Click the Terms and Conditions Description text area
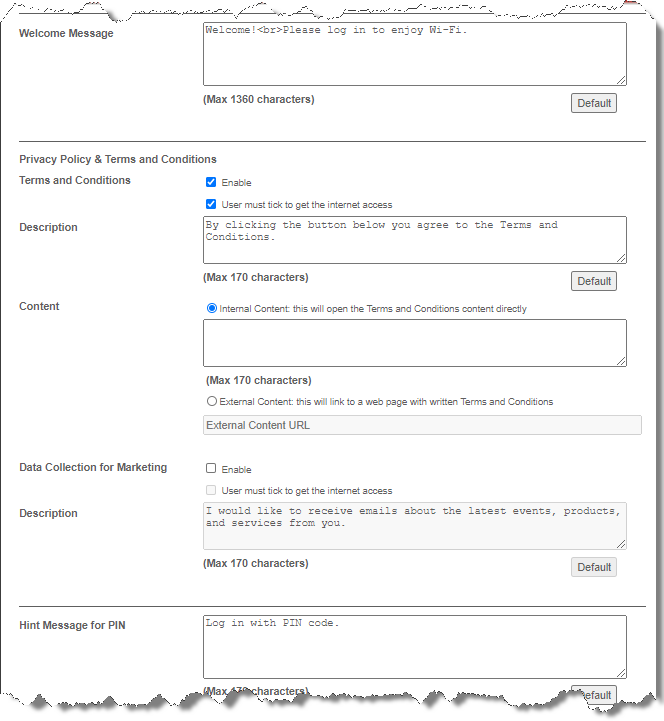664x721 pixels. point(415,240)
